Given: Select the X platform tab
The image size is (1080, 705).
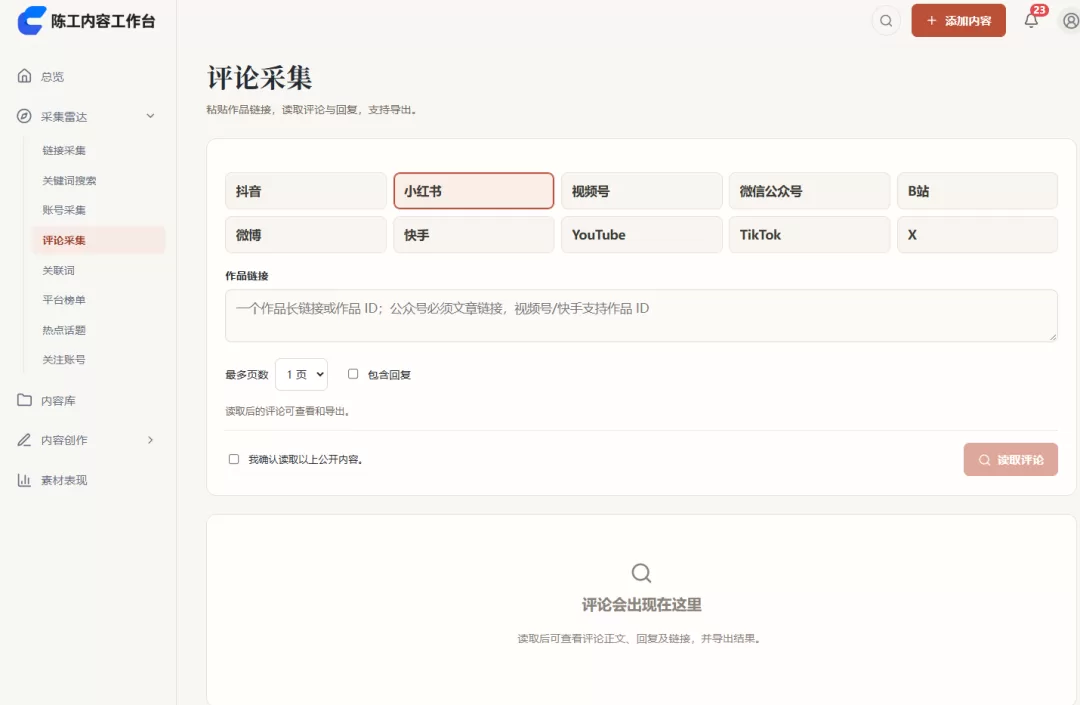Looking at the screenshot, I should click(977, 235).
